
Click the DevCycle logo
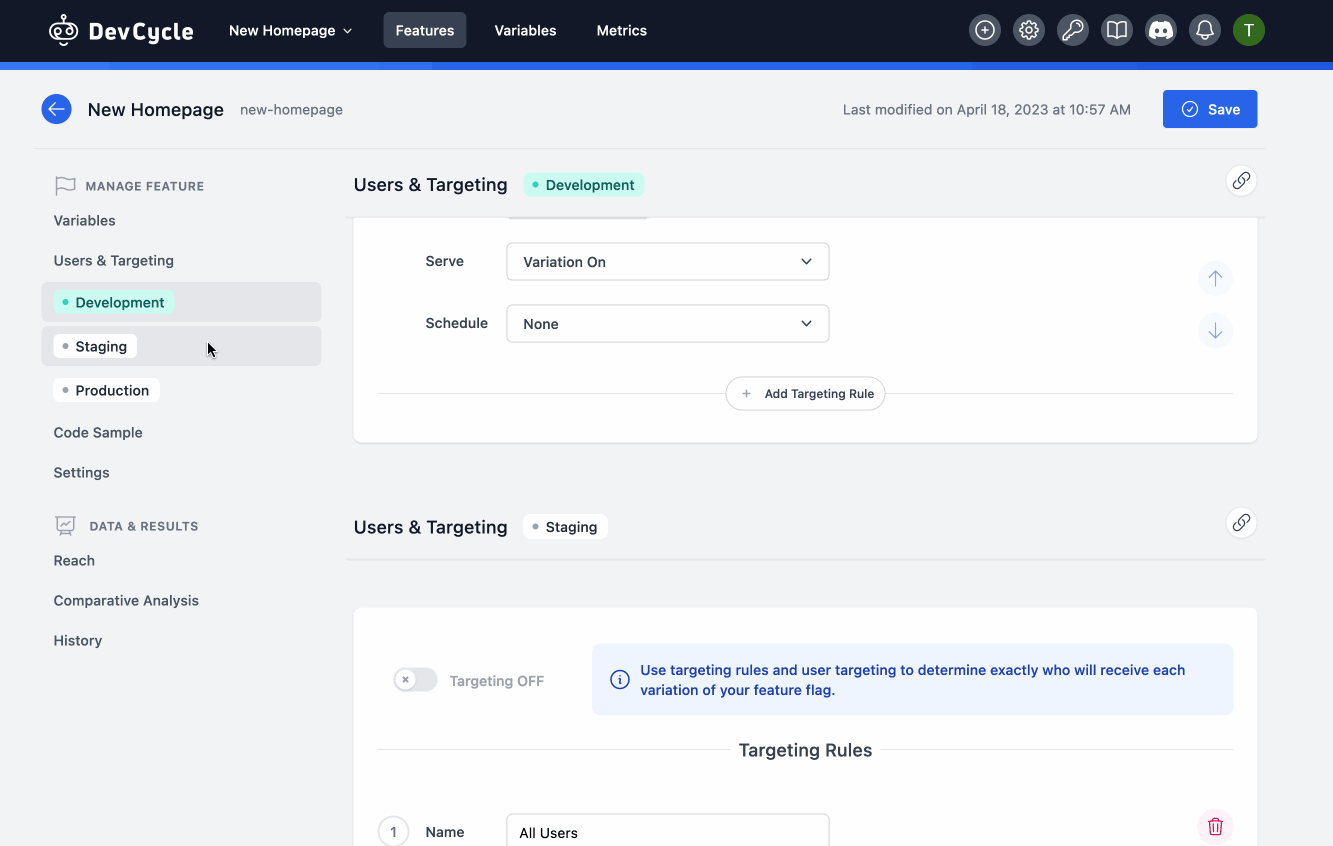121,30
